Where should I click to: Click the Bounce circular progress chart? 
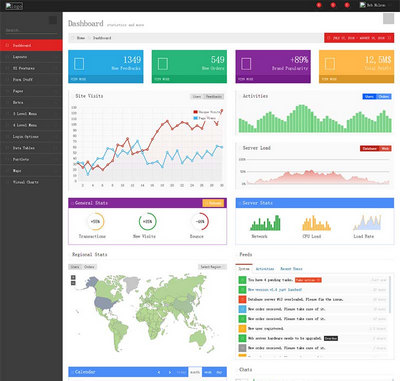point(200,221)
